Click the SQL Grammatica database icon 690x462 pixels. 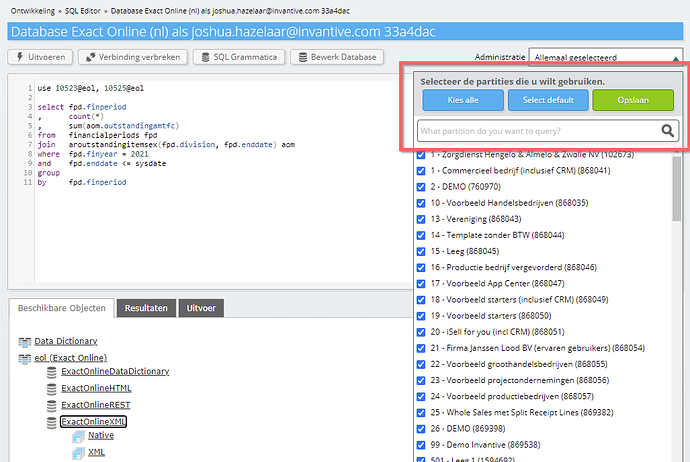205,57
